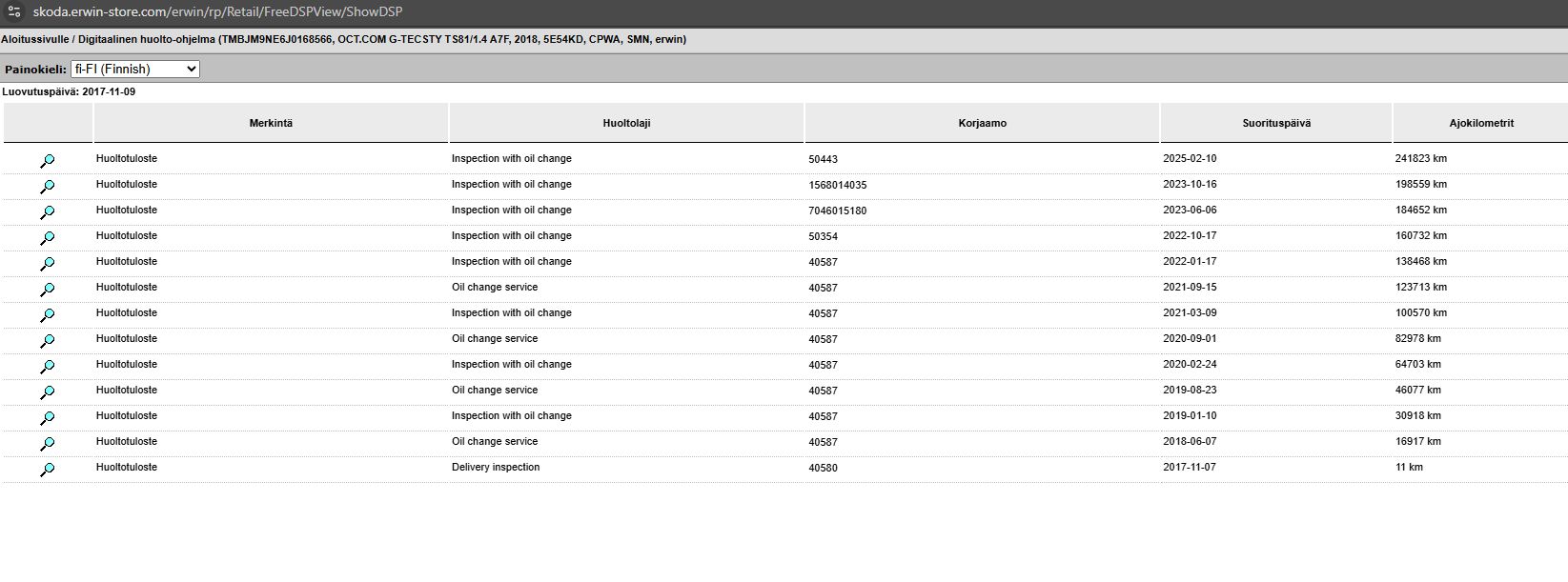This screenshot has width=1568, height=582.
Task: Open magnifier for 16917 km oil change
Action: coord(47,444)
